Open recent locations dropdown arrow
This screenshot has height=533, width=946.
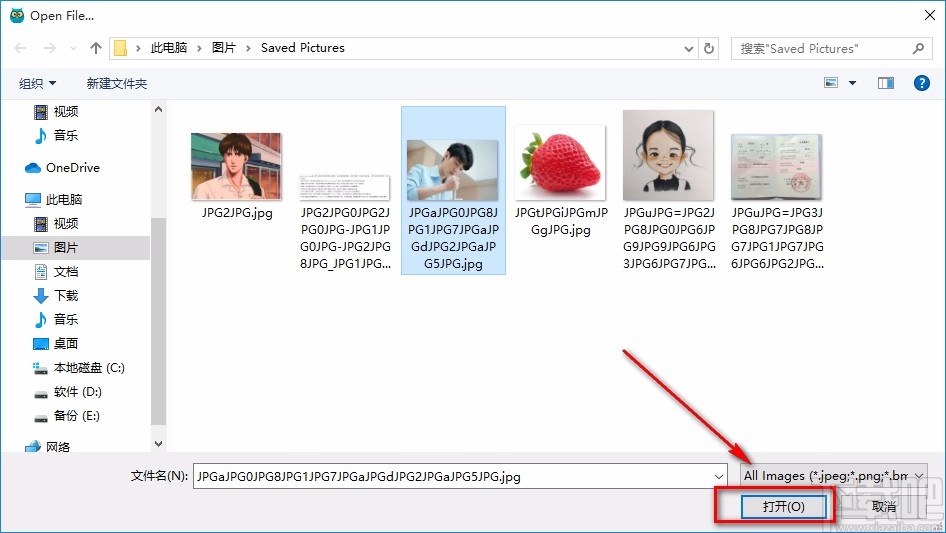(73, 48)
